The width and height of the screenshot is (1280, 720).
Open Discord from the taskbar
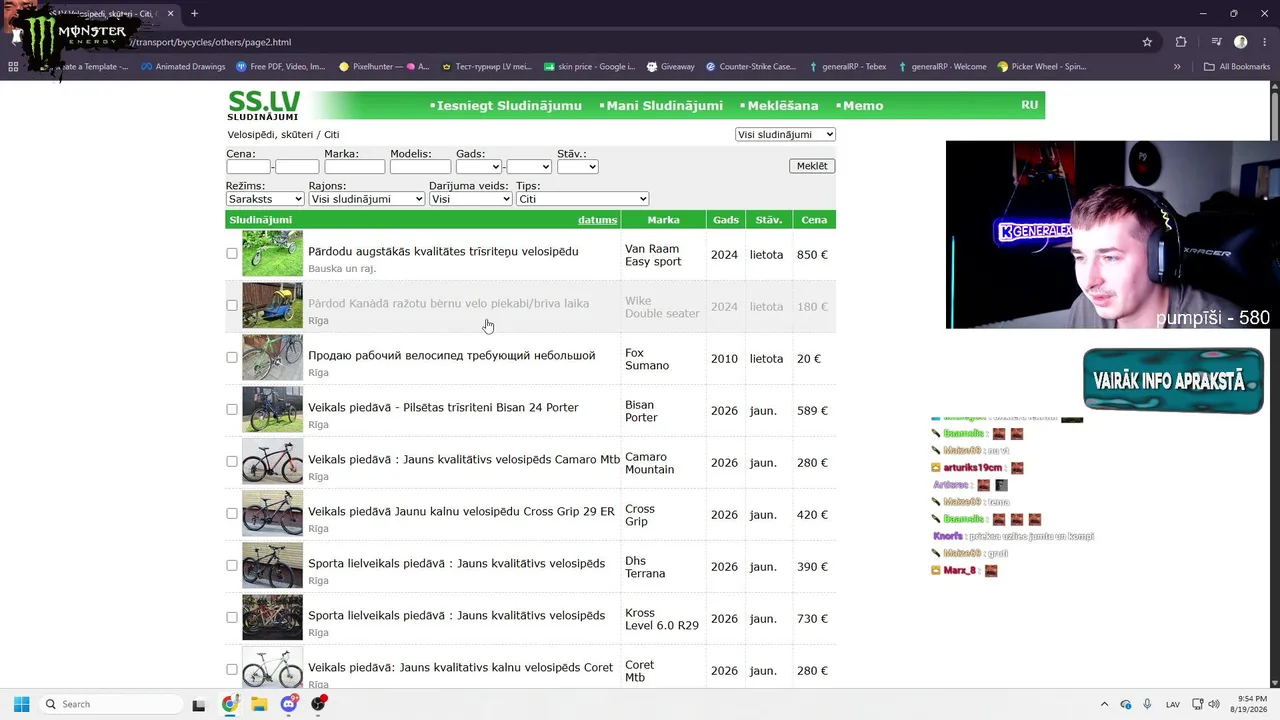289,704
